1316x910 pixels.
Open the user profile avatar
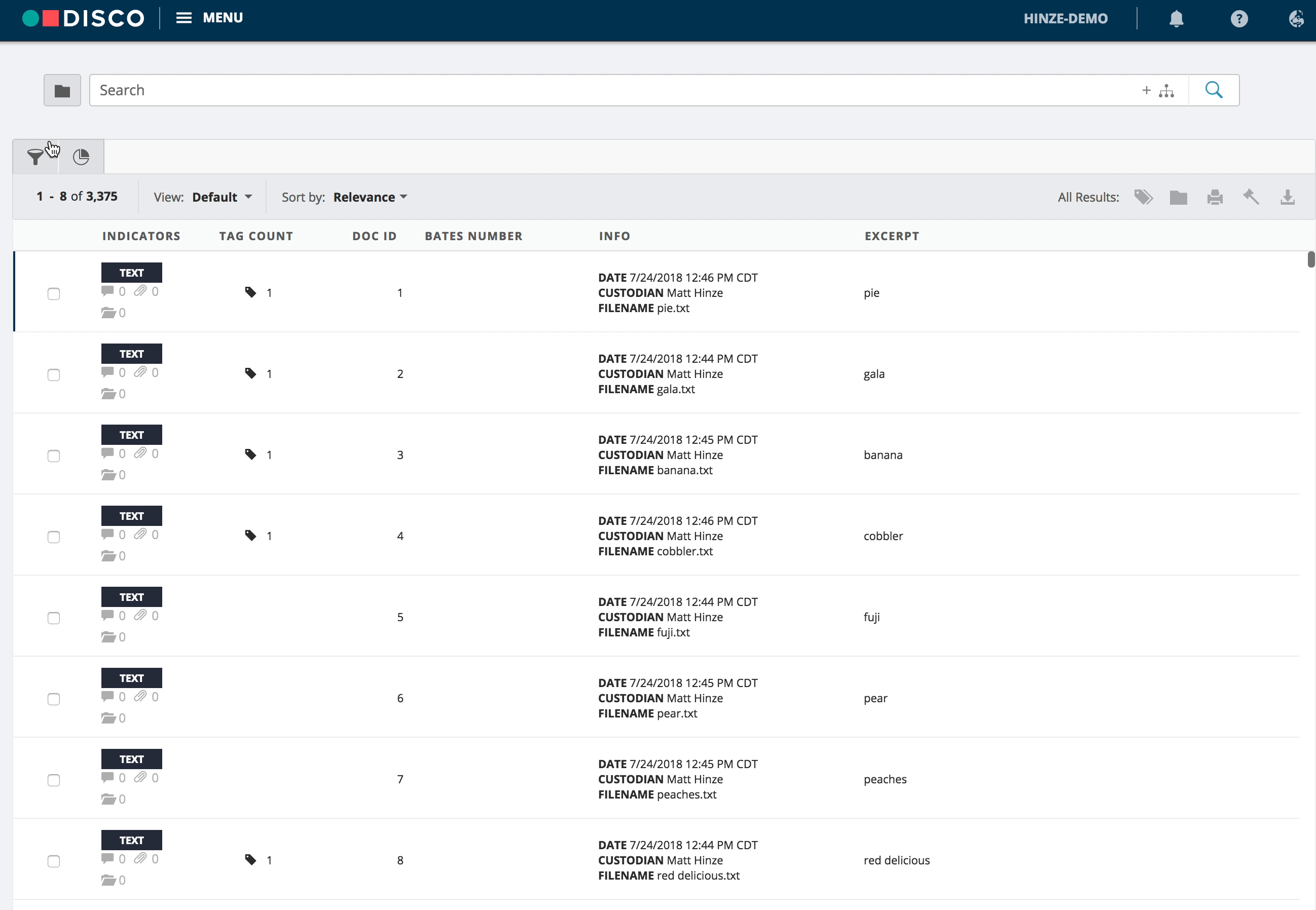[x=1296, y=19]
